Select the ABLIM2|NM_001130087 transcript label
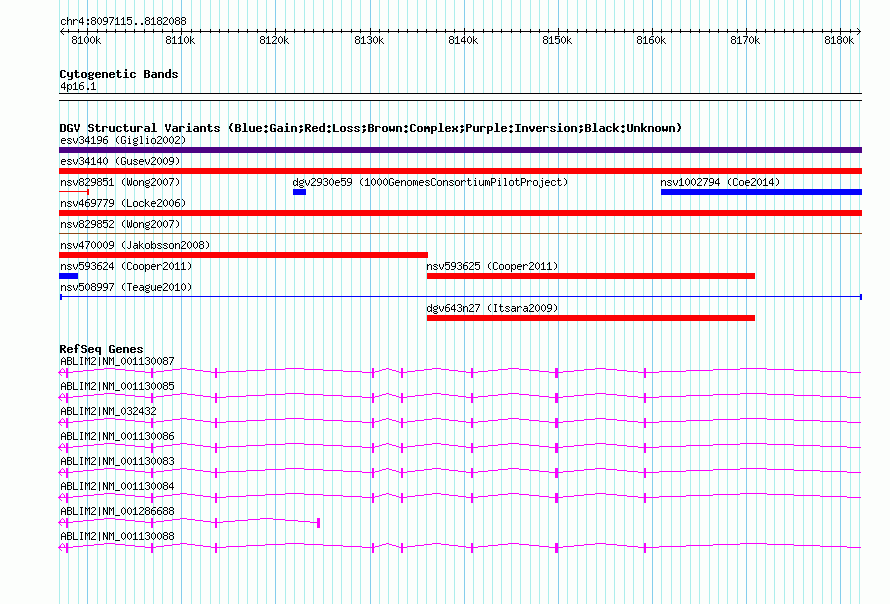The height and width of the screenshot is (604, 890). [x=117, y=361]
